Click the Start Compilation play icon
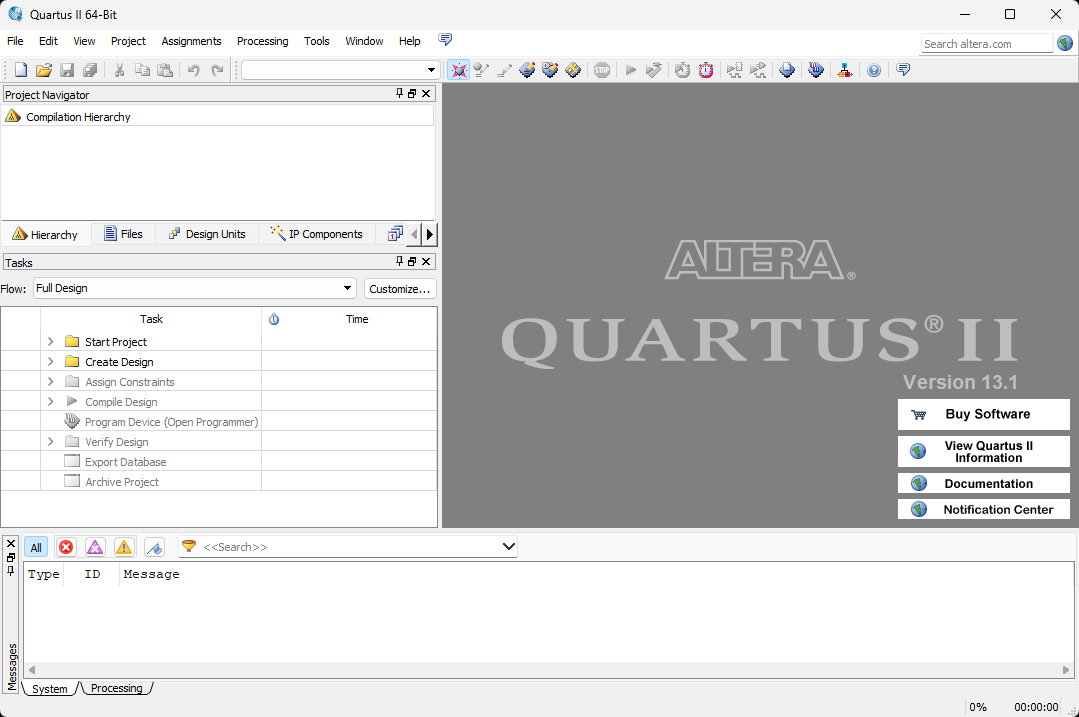Viewport: 1079px width, 717px height. (x=630, y=70)
